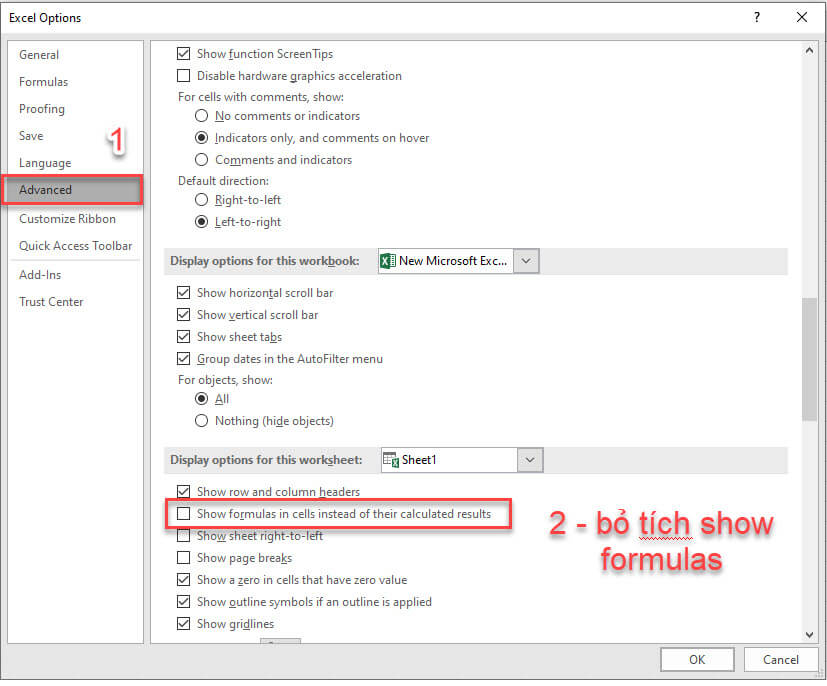Expand the Sheet1 worksheet dropdown arrow
The width and height of the screenshot is (827, 686).
(530, 460)
